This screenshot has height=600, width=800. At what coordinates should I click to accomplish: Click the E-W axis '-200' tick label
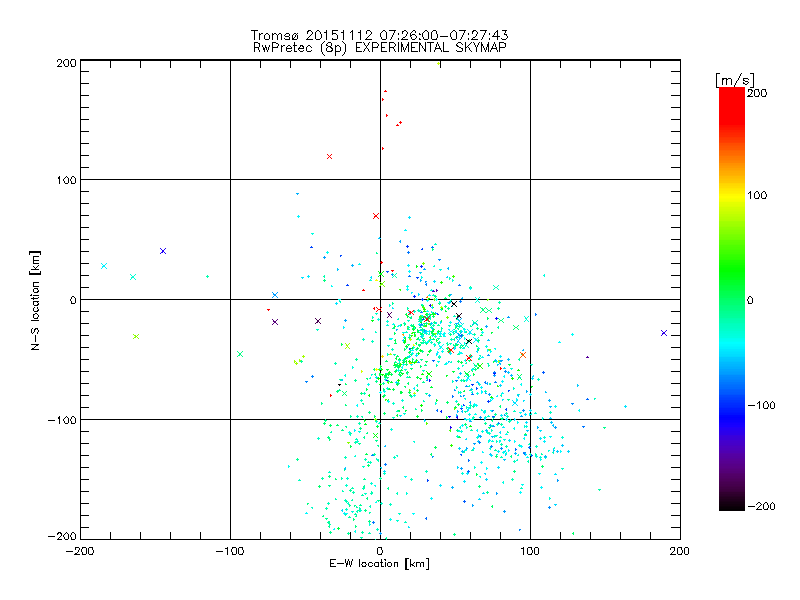click(80, 551)
